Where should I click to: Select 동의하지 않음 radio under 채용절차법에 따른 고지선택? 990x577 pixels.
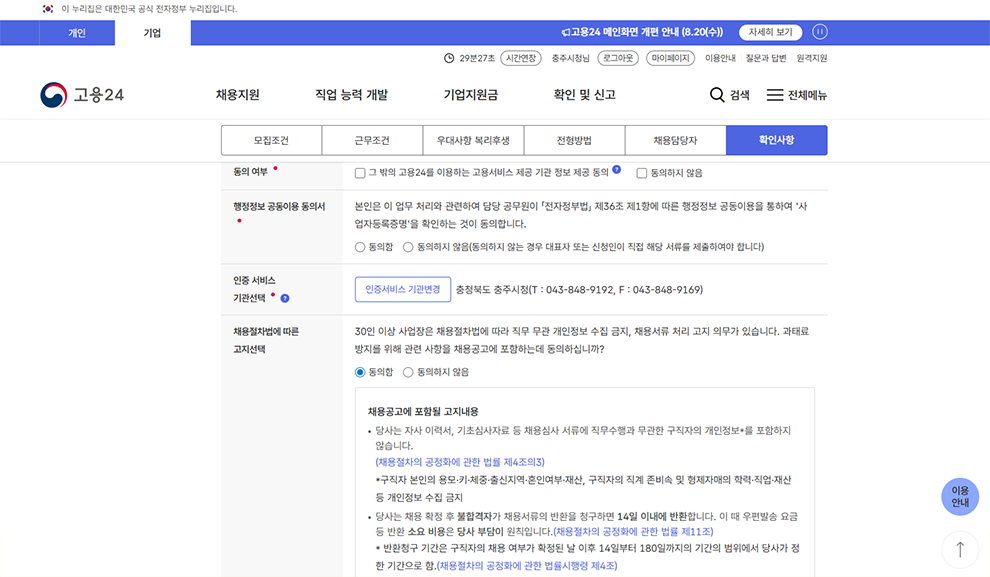(x=407, y=373)
